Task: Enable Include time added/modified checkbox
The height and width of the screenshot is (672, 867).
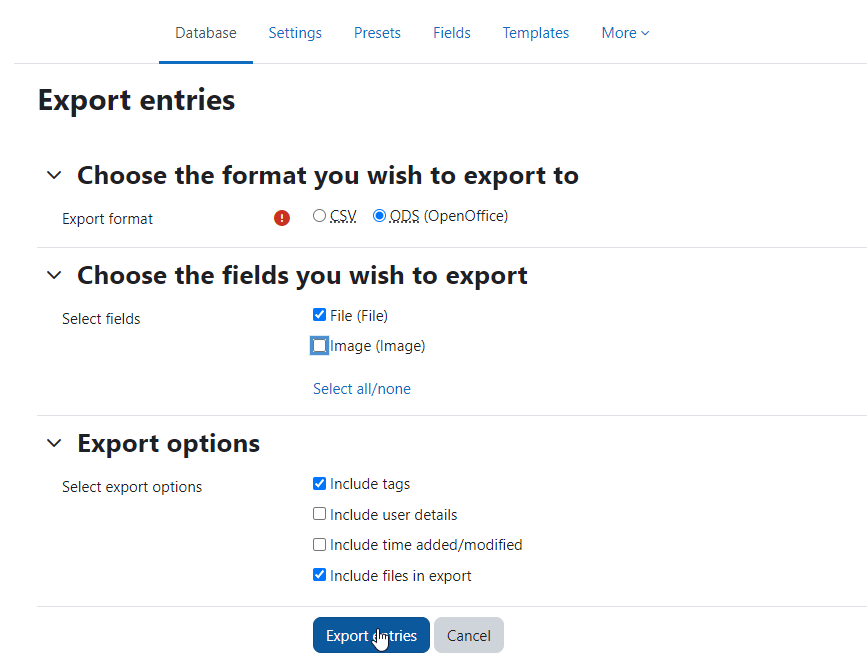Action: point(319,544)
